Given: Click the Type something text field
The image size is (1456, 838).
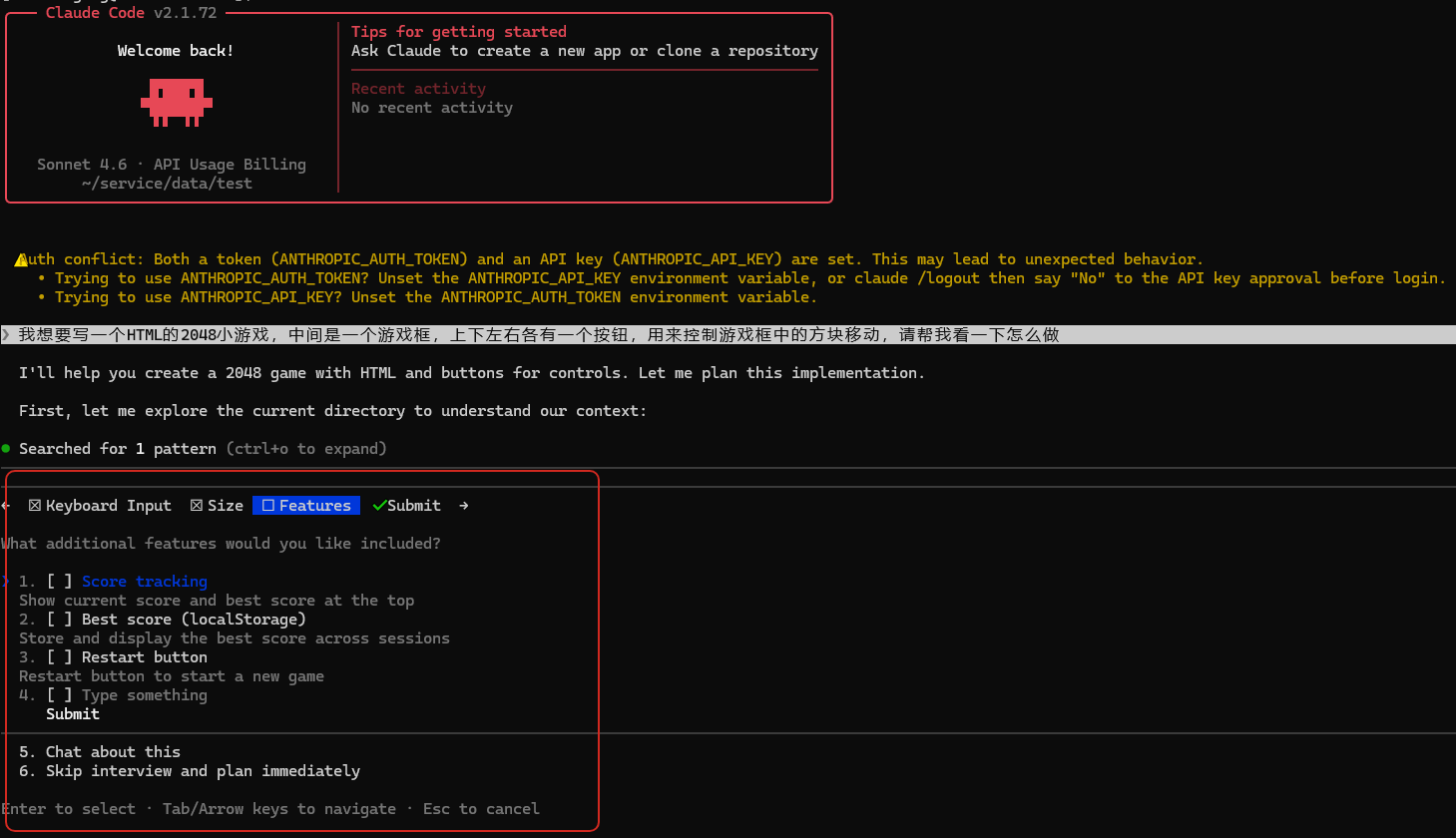Looking at the screenshot, I should 145,695.
